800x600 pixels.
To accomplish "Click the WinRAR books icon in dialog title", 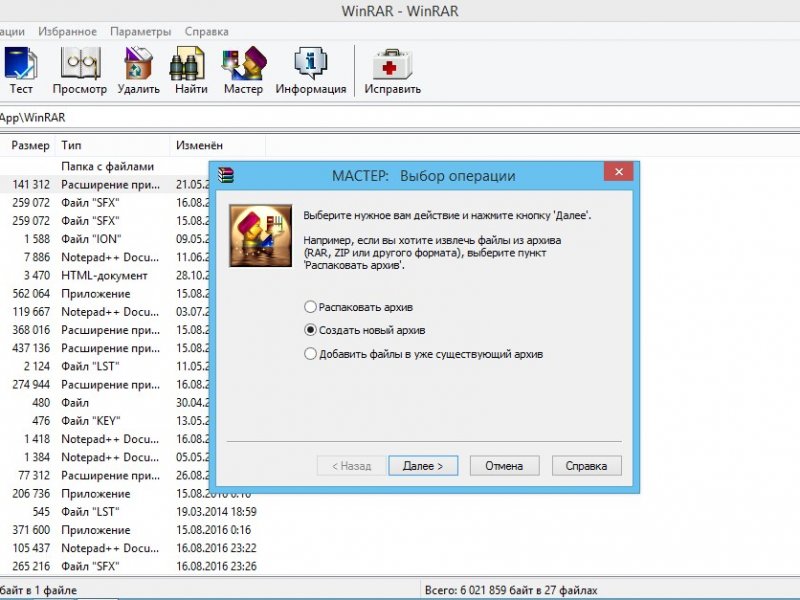I will (226, 175).
